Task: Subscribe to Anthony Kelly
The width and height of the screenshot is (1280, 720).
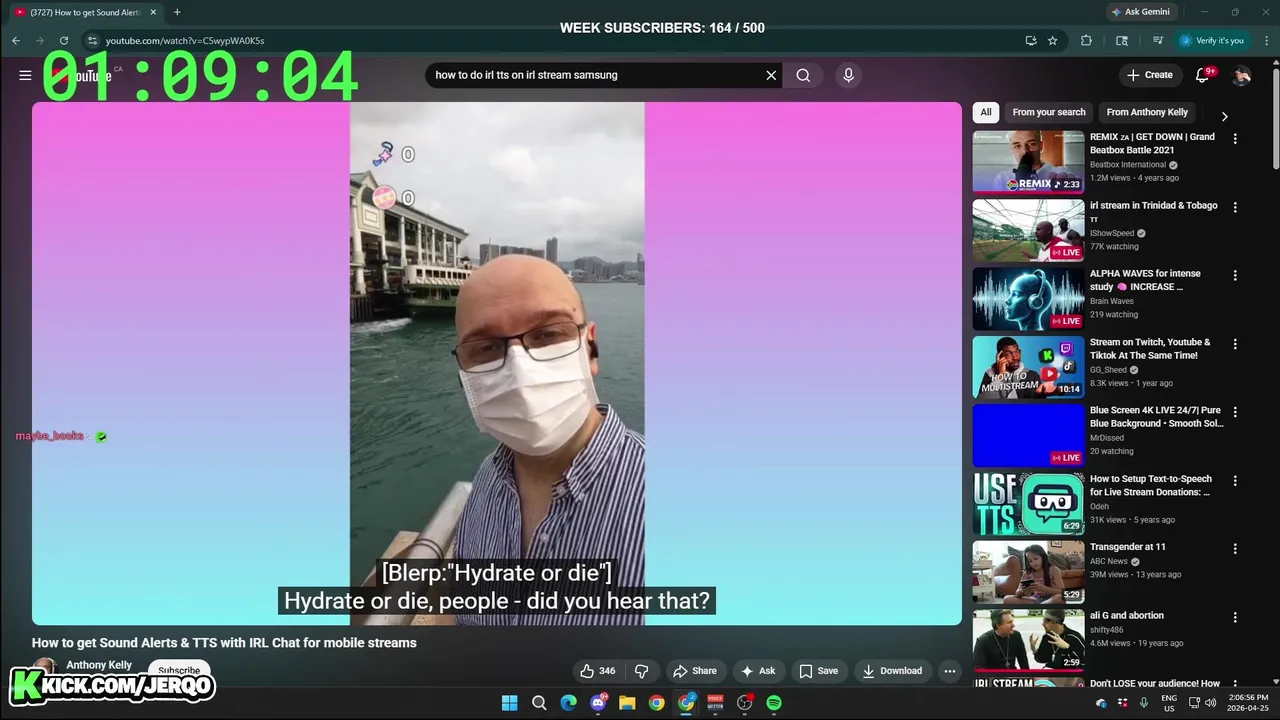Action: [x=179, y=670]
